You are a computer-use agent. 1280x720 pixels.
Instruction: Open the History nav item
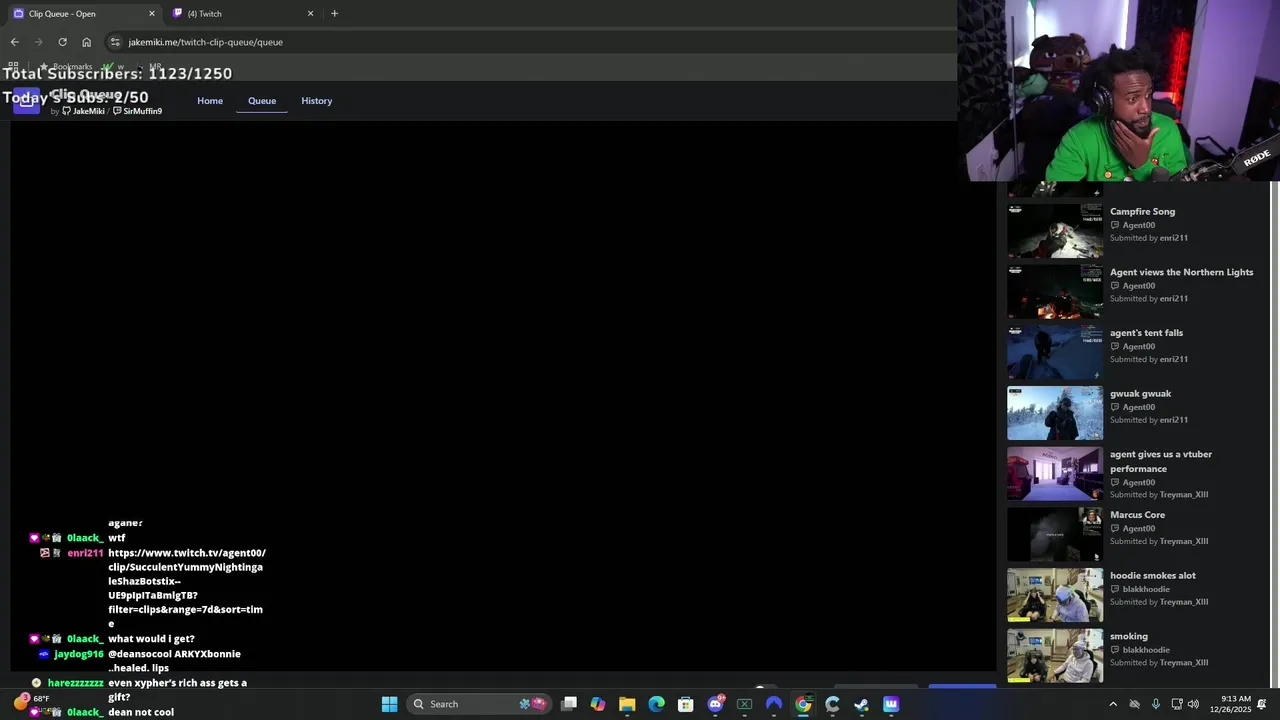click(x=317, y=101)
